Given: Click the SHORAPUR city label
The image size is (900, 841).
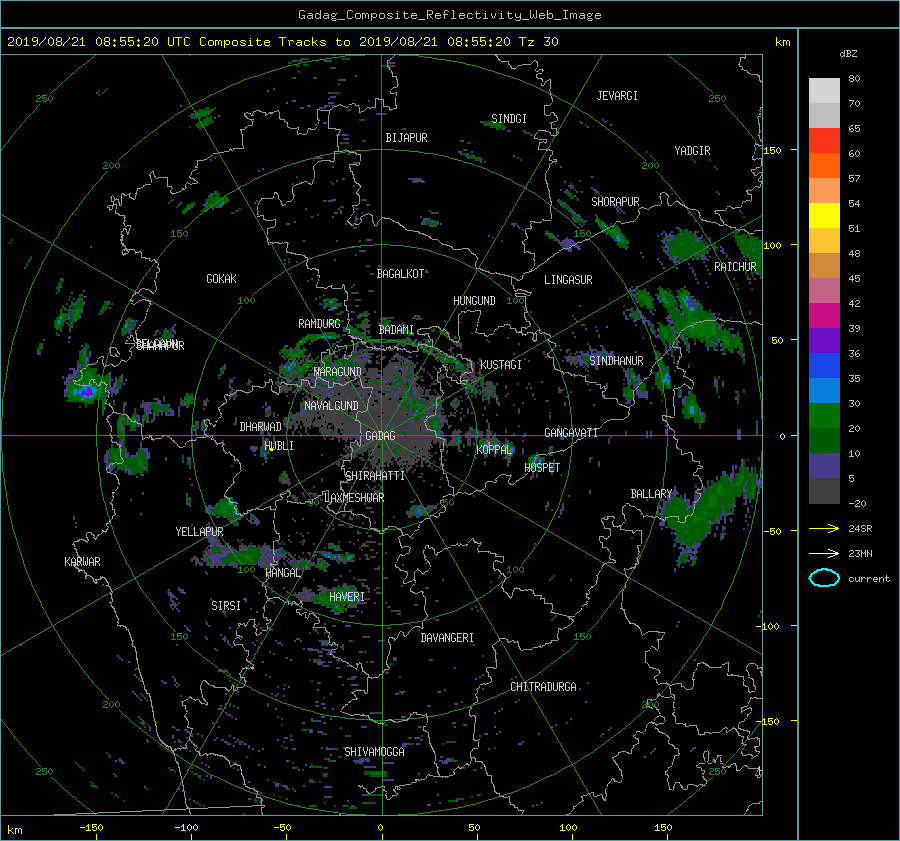Looking at the screenshot, I should 615,202.
